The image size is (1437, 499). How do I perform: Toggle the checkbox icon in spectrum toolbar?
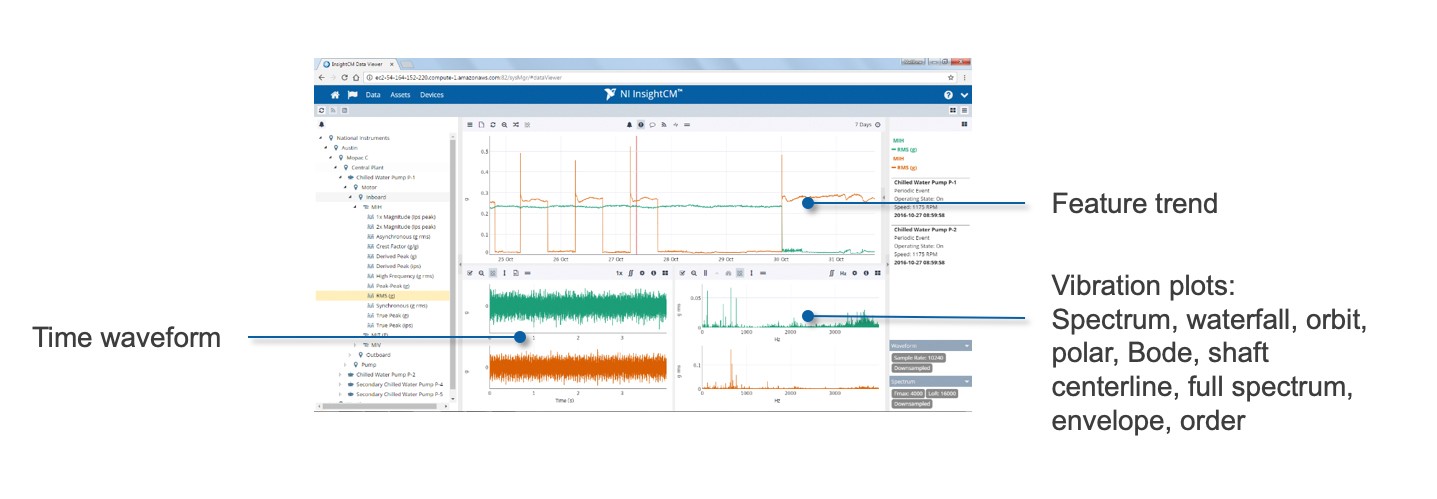tap(683, 272)
